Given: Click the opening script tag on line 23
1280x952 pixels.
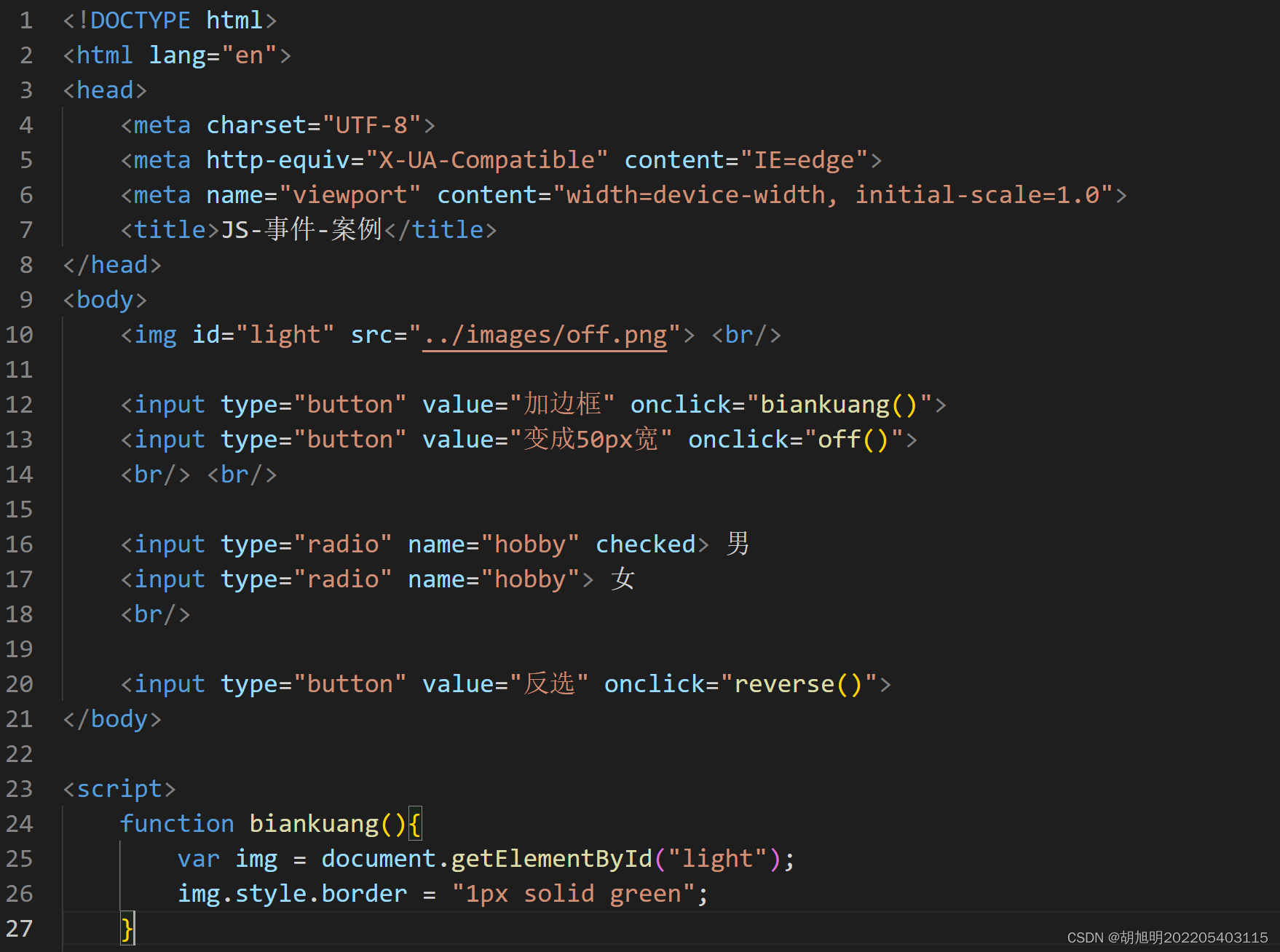Looking at the screenshot, I should (119, 788).
